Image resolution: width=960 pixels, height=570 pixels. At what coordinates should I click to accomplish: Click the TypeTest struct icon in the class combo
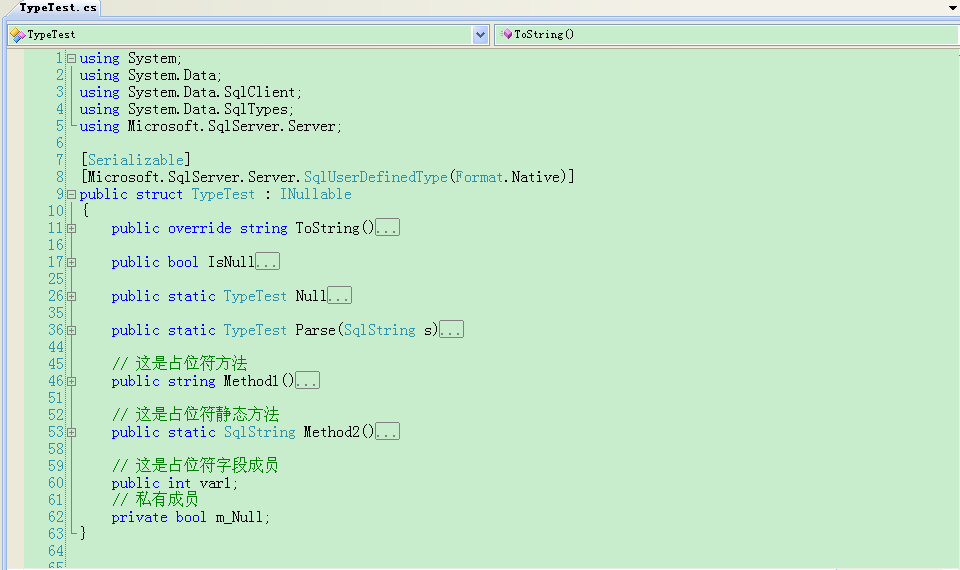point(18,35)
